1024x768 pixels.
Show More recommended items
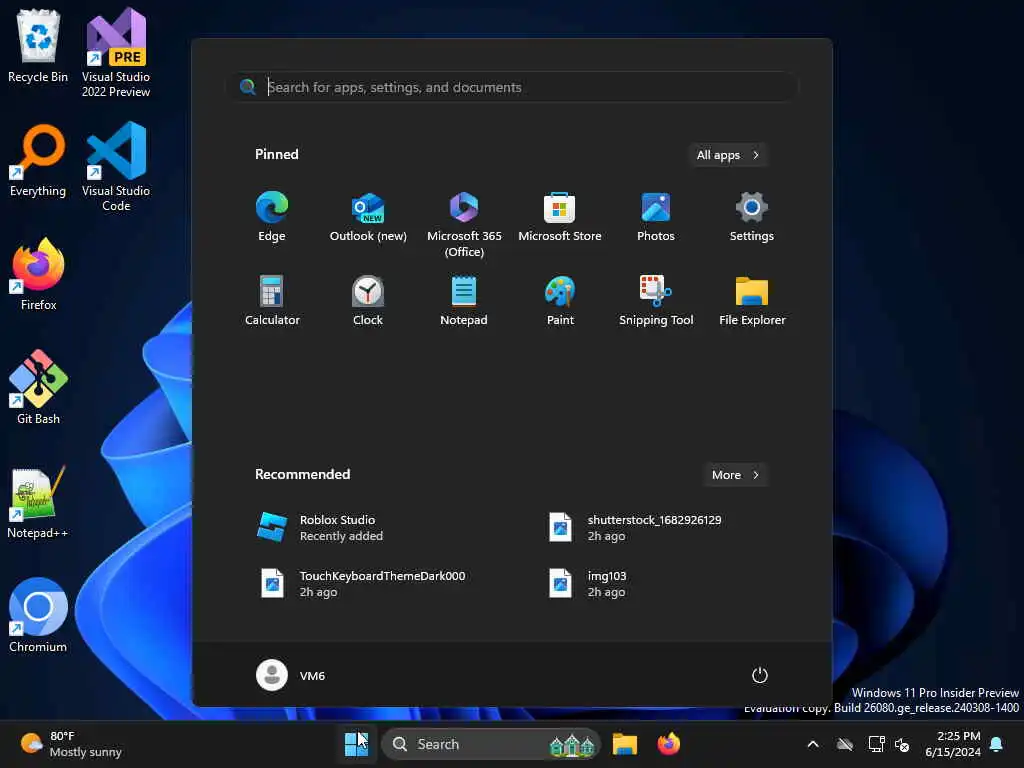pyautogui.click(x=735, y=475)
